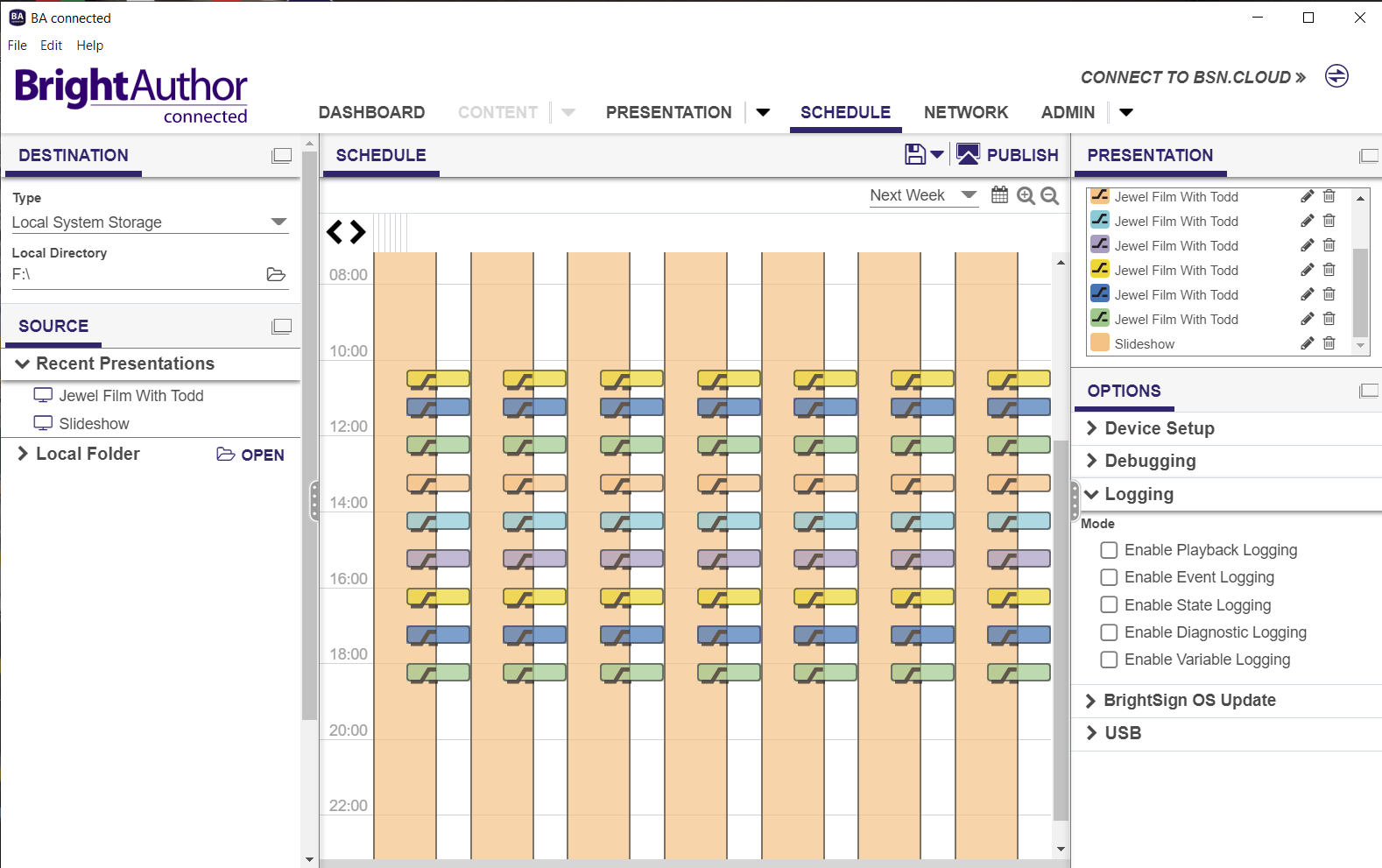The height and width of the screenshot is (868, 1382).
Task: Toggle Enable Diagnostic Logging checkbox
Action: [x=1109, y=632]
